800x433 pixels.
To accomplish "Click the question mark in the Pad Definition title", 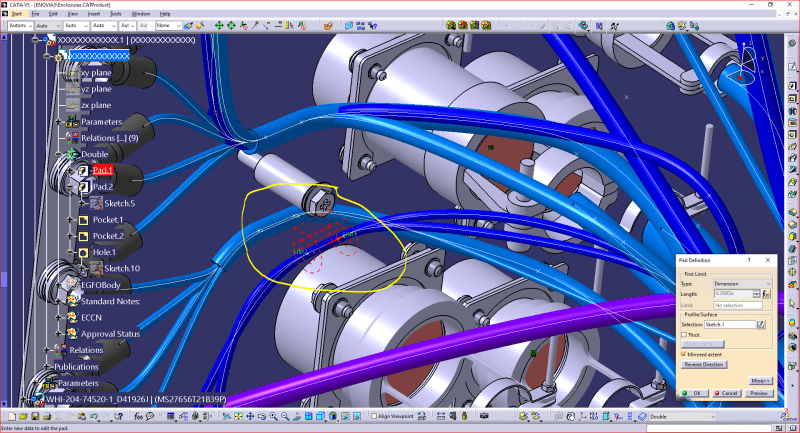I will pyautogui.click(x=749, y=260).
